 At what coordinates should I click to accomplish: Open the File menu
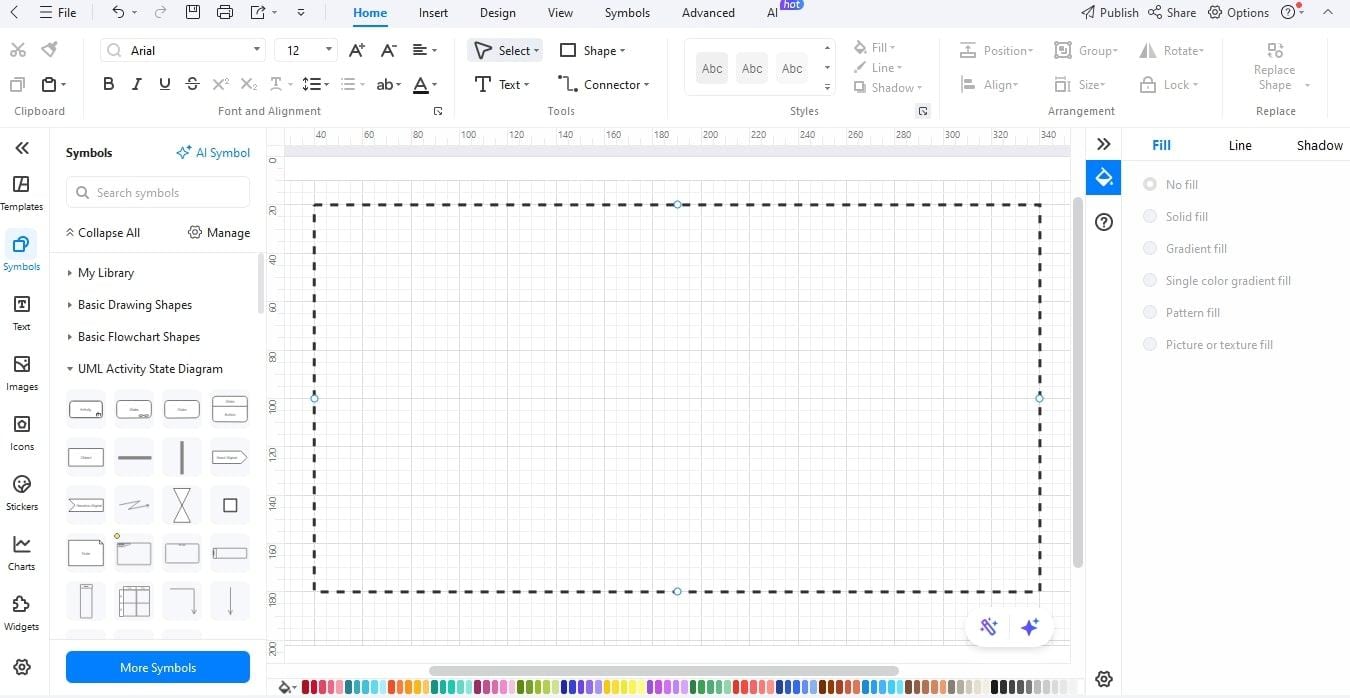[x=57, y=13]
